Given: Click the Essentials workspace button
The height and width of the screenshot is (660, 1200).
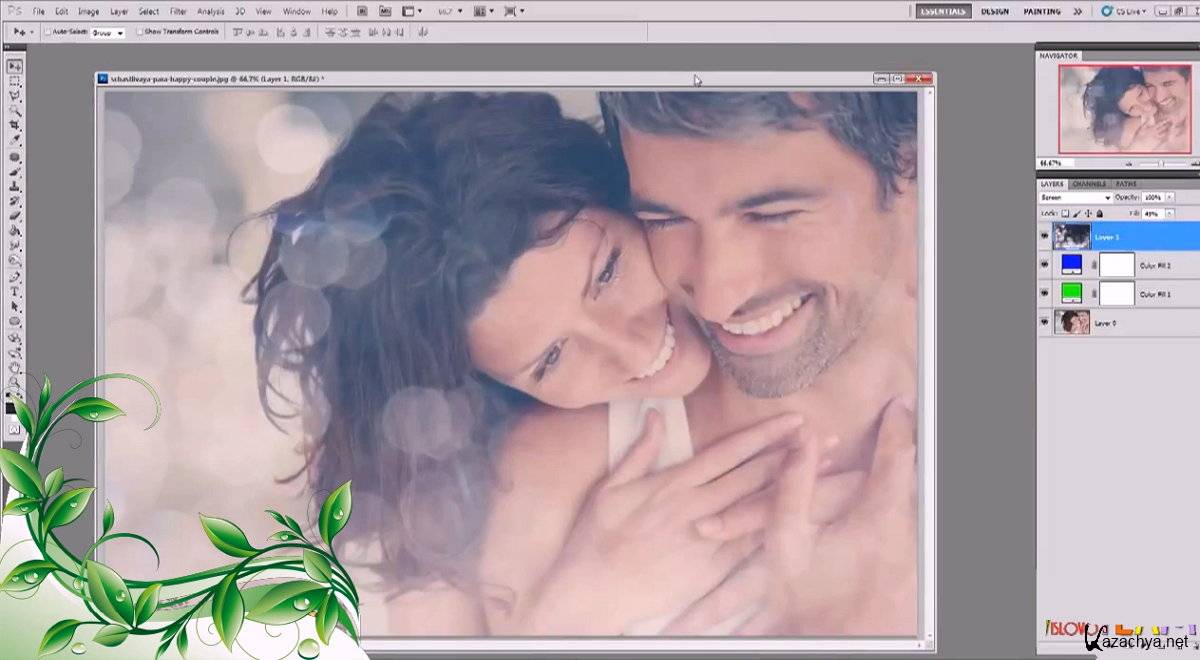Looking at the screenshot, I should click(x=941, y=11).
